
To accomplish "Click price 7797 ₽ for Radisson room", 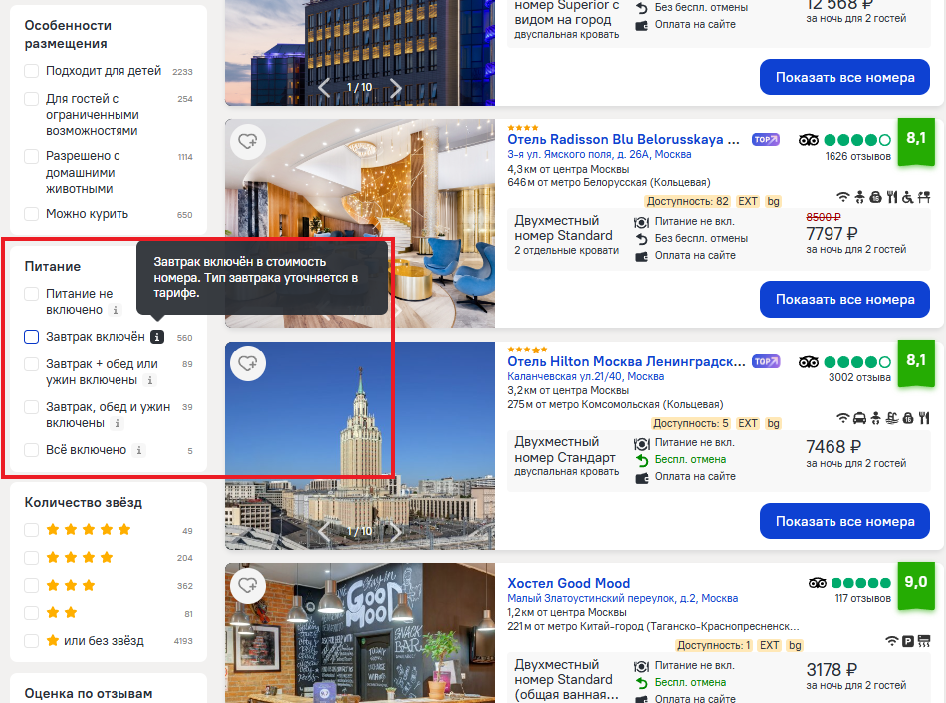I will 831,234.
